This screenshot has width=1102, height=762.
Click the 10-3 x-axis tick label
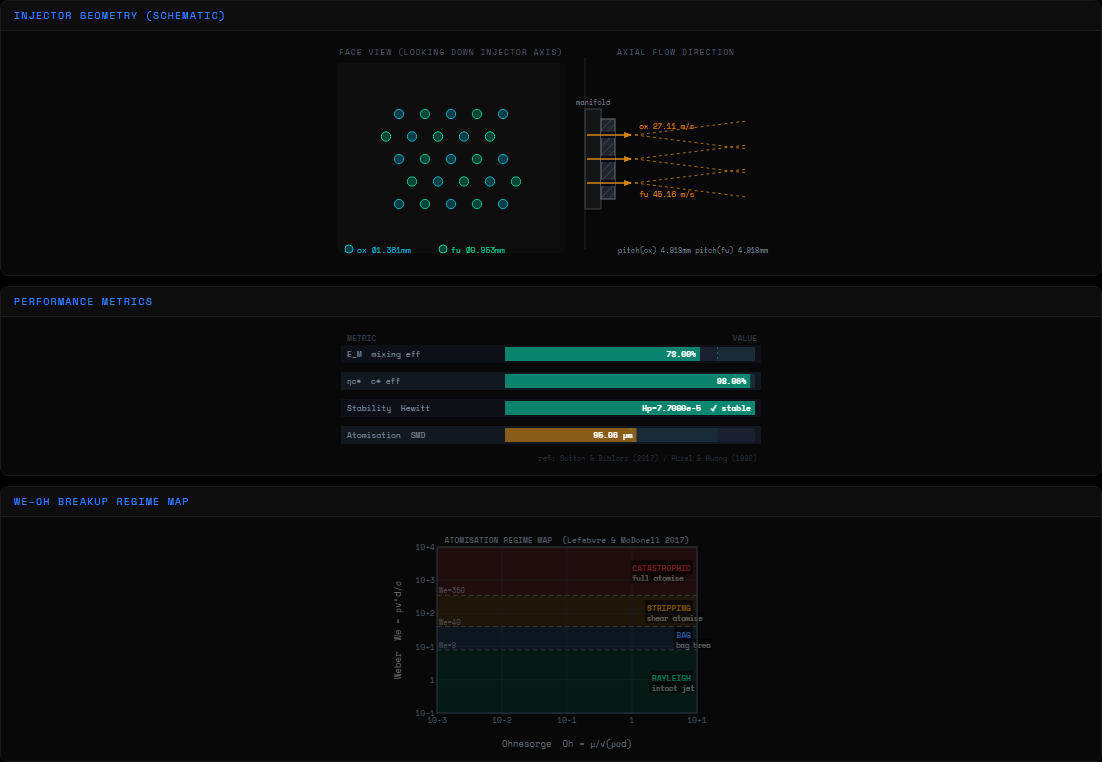[x=437, y=720]
